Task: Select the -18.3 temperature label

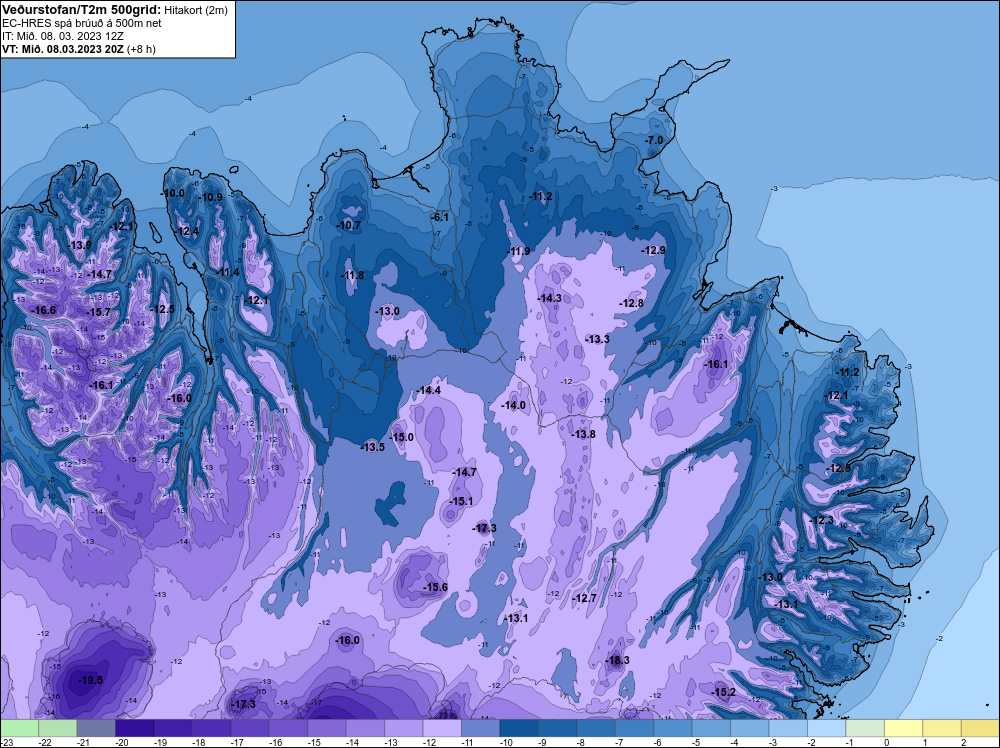Action: tap(617, 660)
